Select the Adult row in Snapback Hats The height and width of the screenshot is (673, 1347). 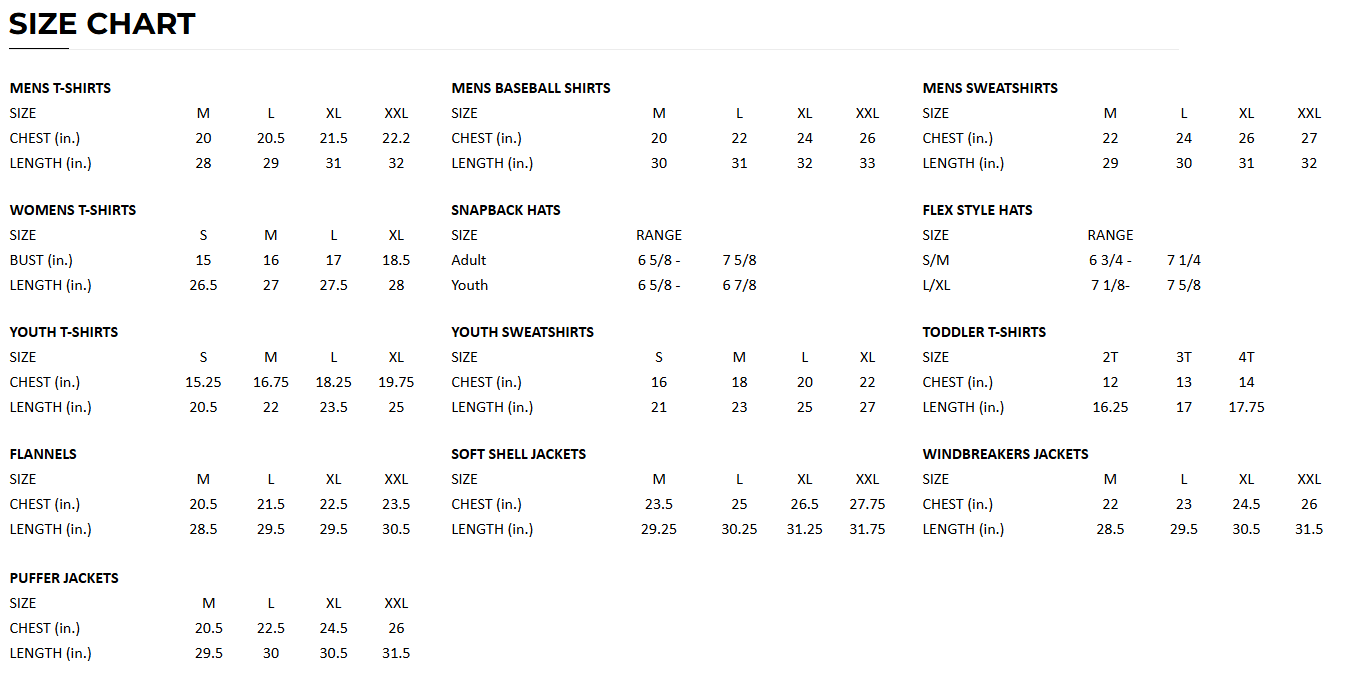[x=604, y=260]
